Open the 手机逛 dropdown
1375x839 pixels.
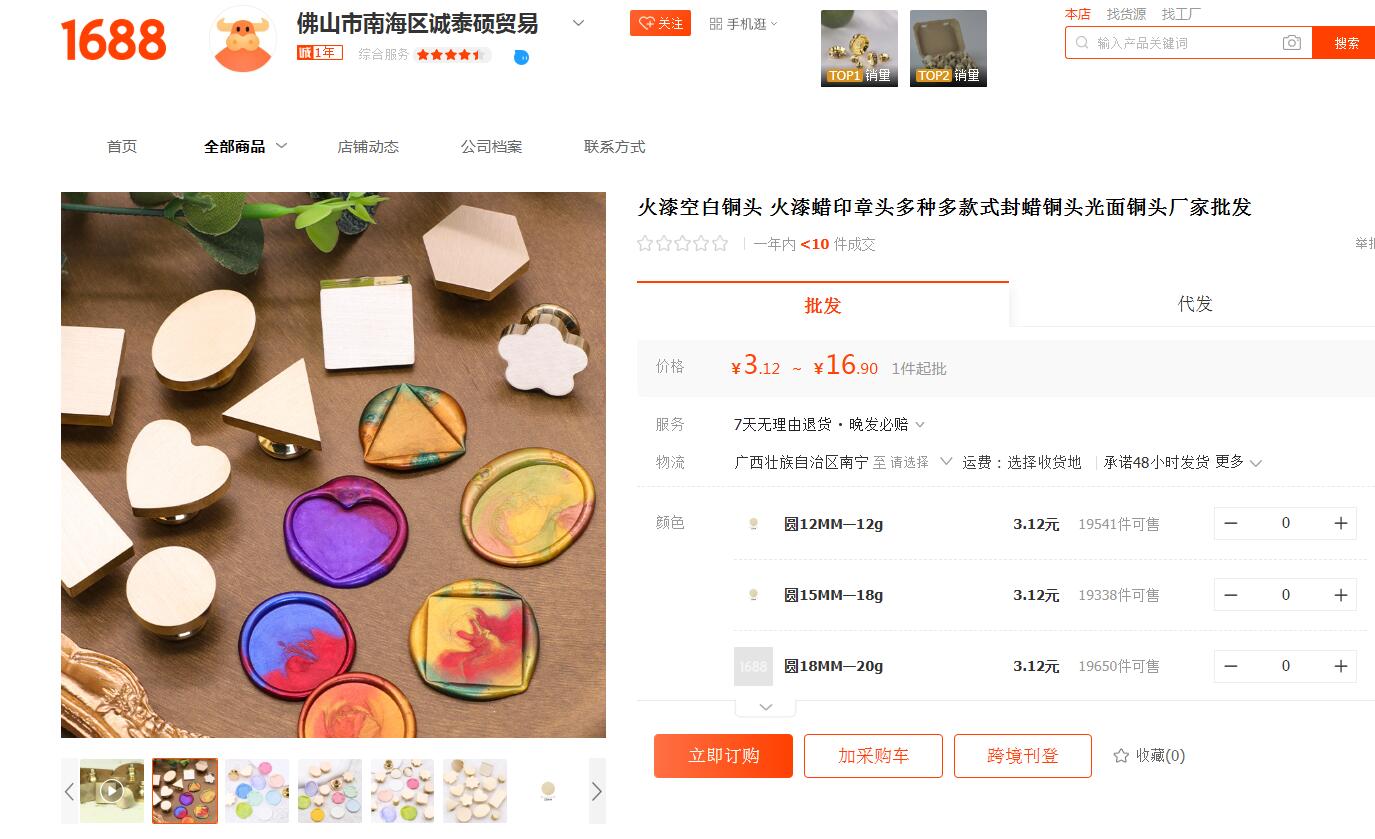coord(743,24)
